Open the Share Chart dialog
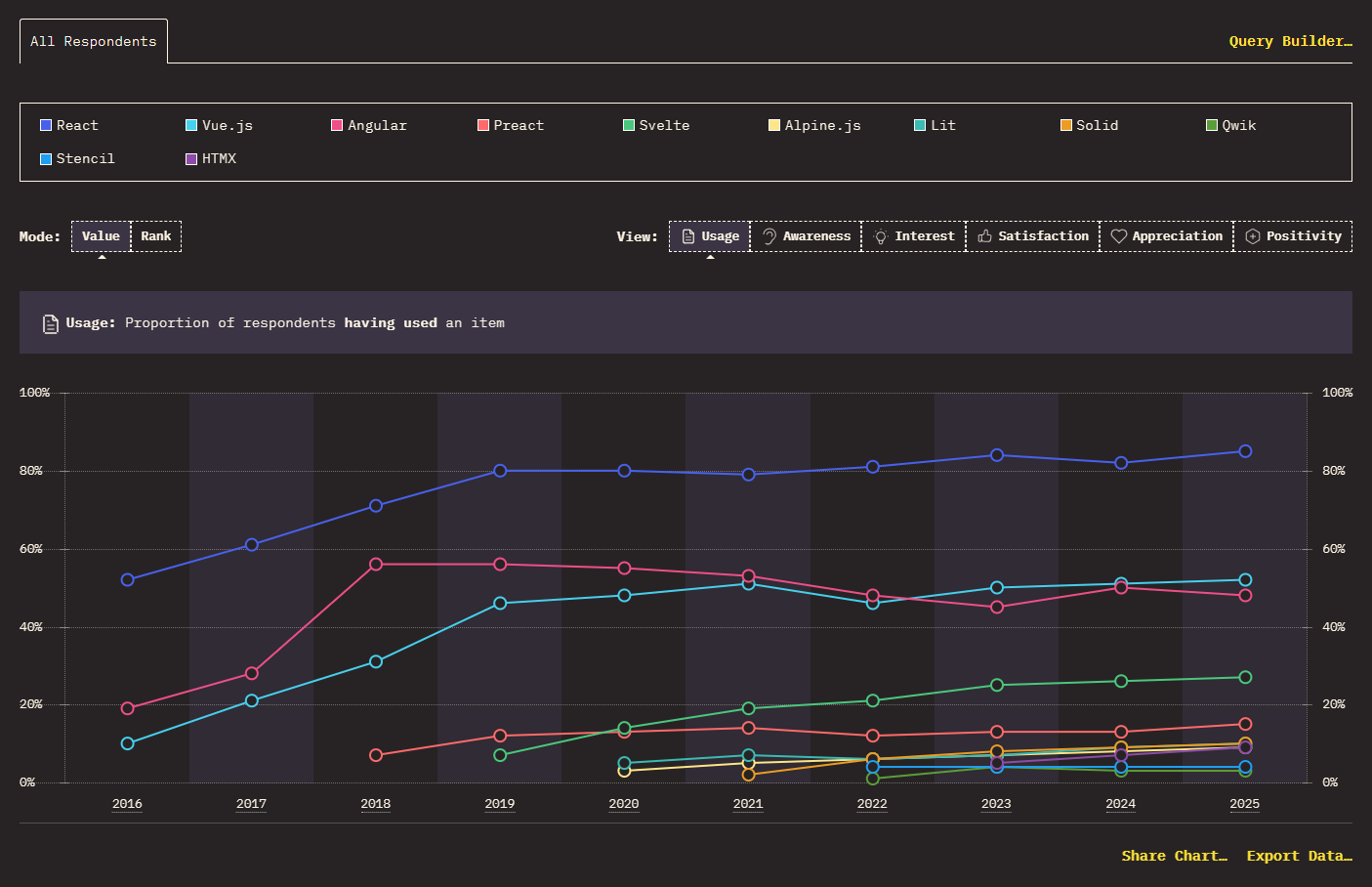The width and height of the screenshot is (1372, 887). tap(1174, 856)
